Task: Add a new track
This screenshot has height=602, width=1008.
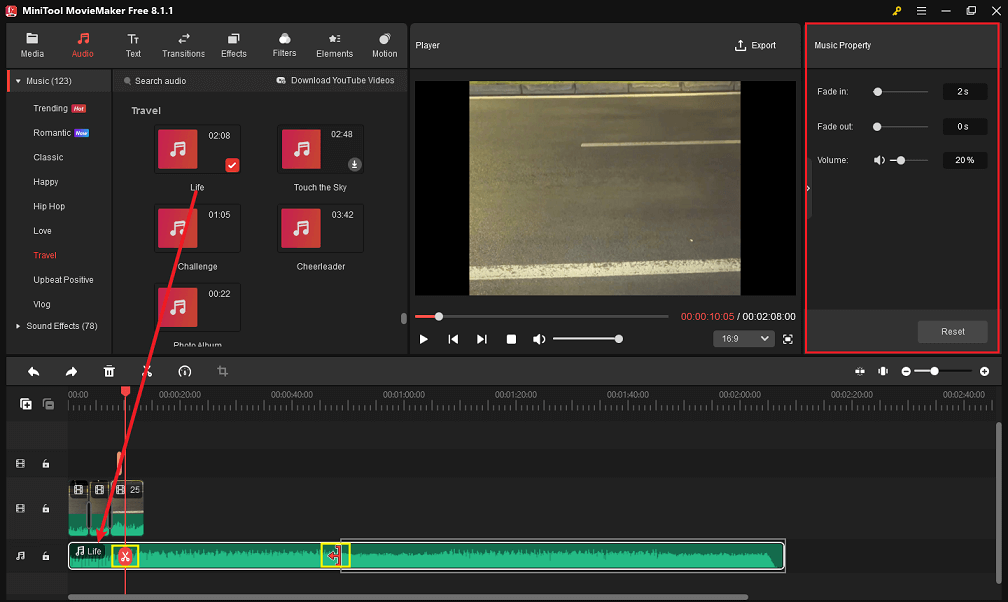Action: click(x=26, y=404)
